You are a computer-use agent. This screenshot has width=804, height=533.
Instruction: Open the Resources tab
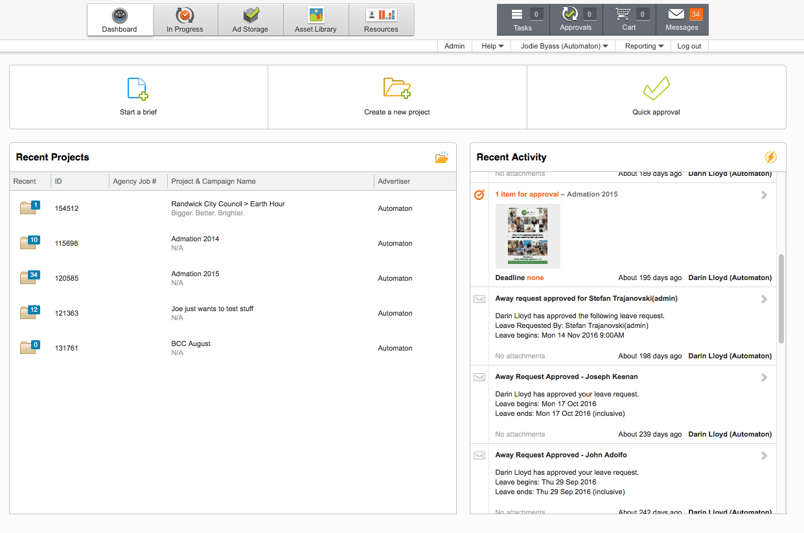coord(381,20)
